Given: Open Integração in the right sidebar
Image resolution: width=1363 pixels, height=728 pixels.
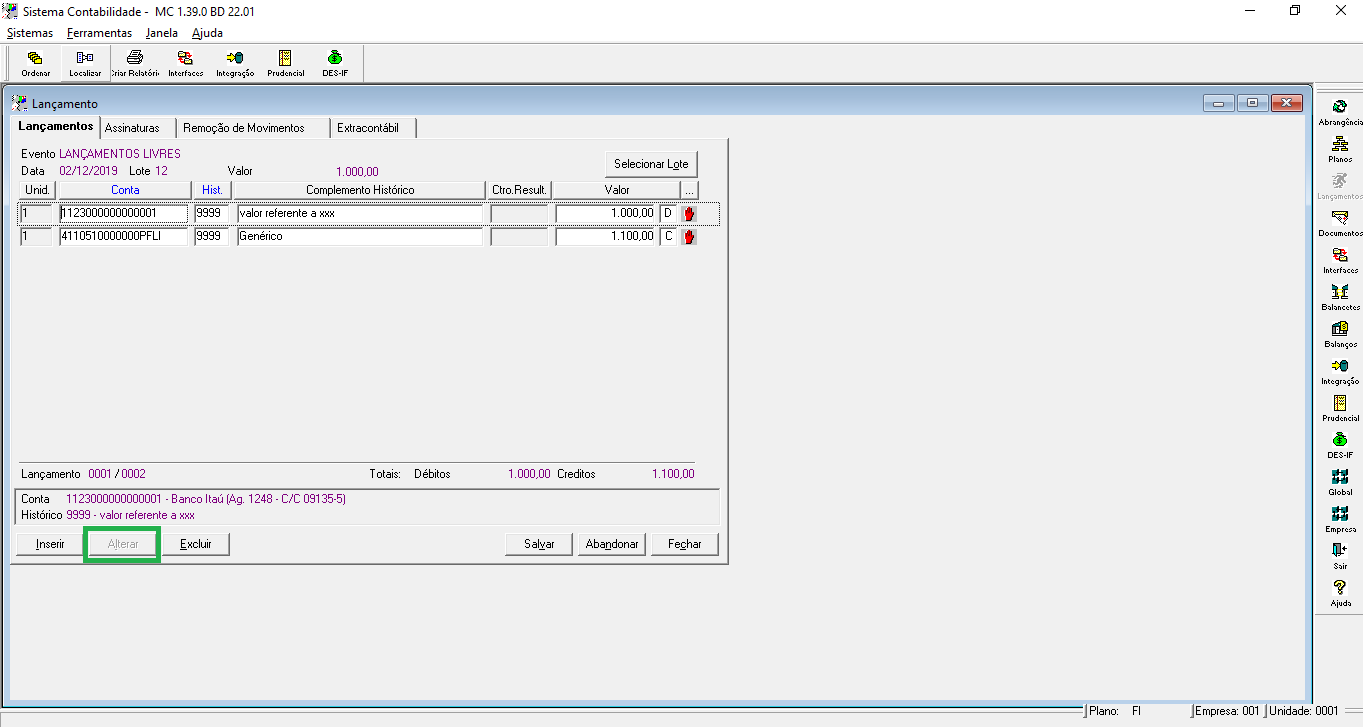Looking at the screenshot, I should coord(1340,371).
